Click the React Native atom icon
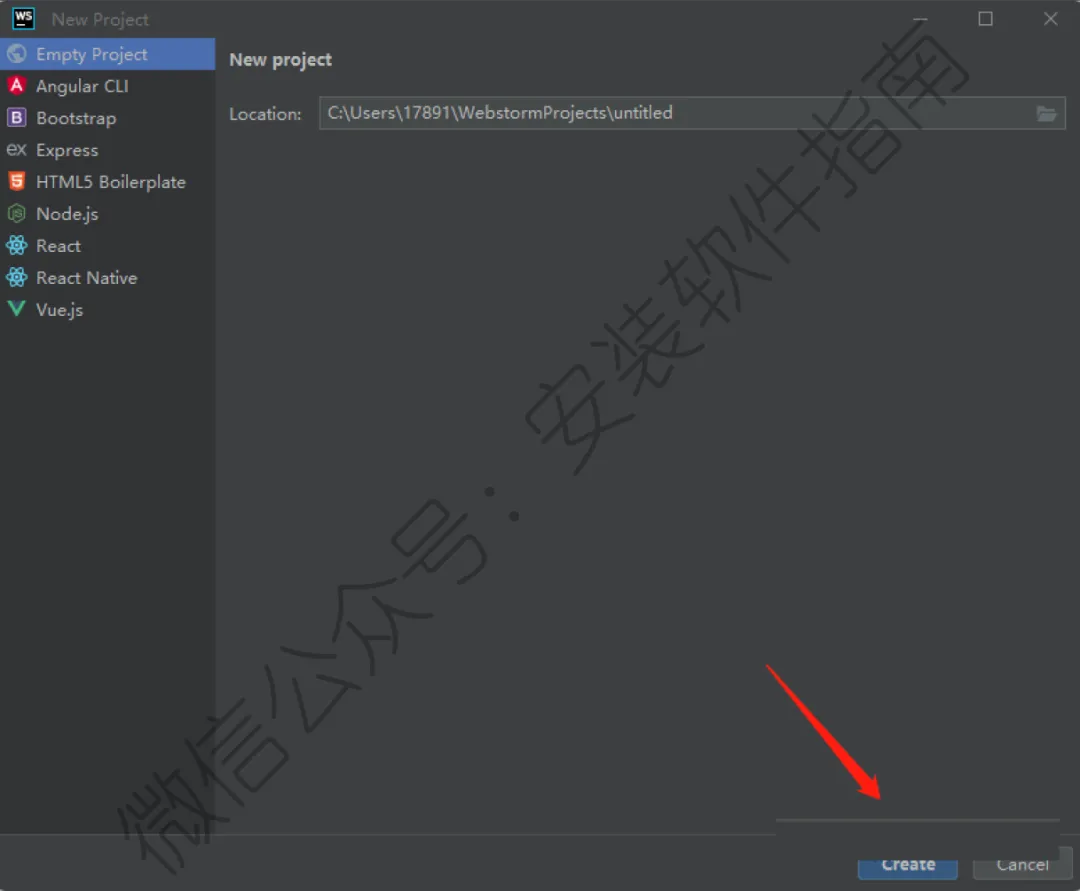 (x=17, y=277)
